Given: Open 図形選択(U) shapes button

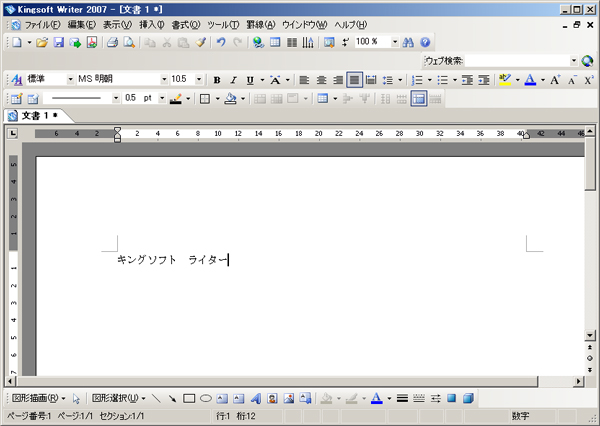Looking at the screenshot, I should click(x=118, y=398).
